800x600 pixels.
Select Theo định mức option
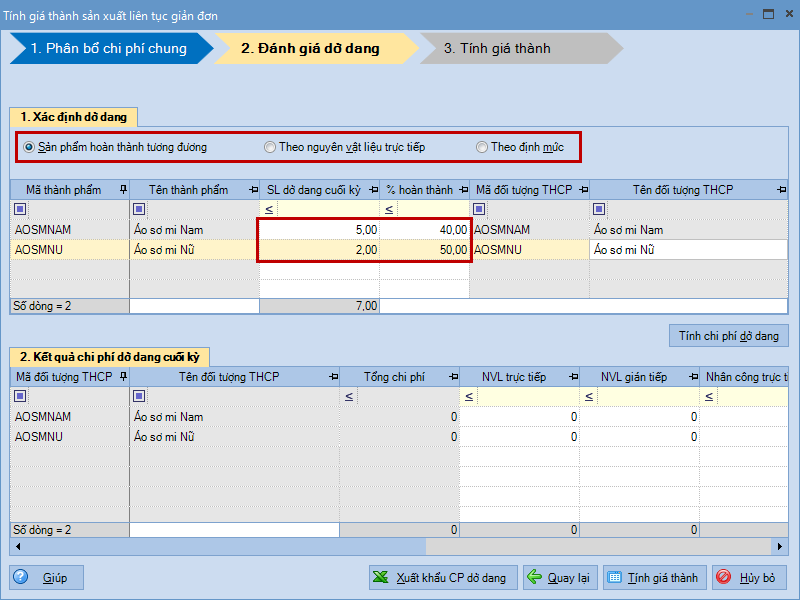(520, 147)
